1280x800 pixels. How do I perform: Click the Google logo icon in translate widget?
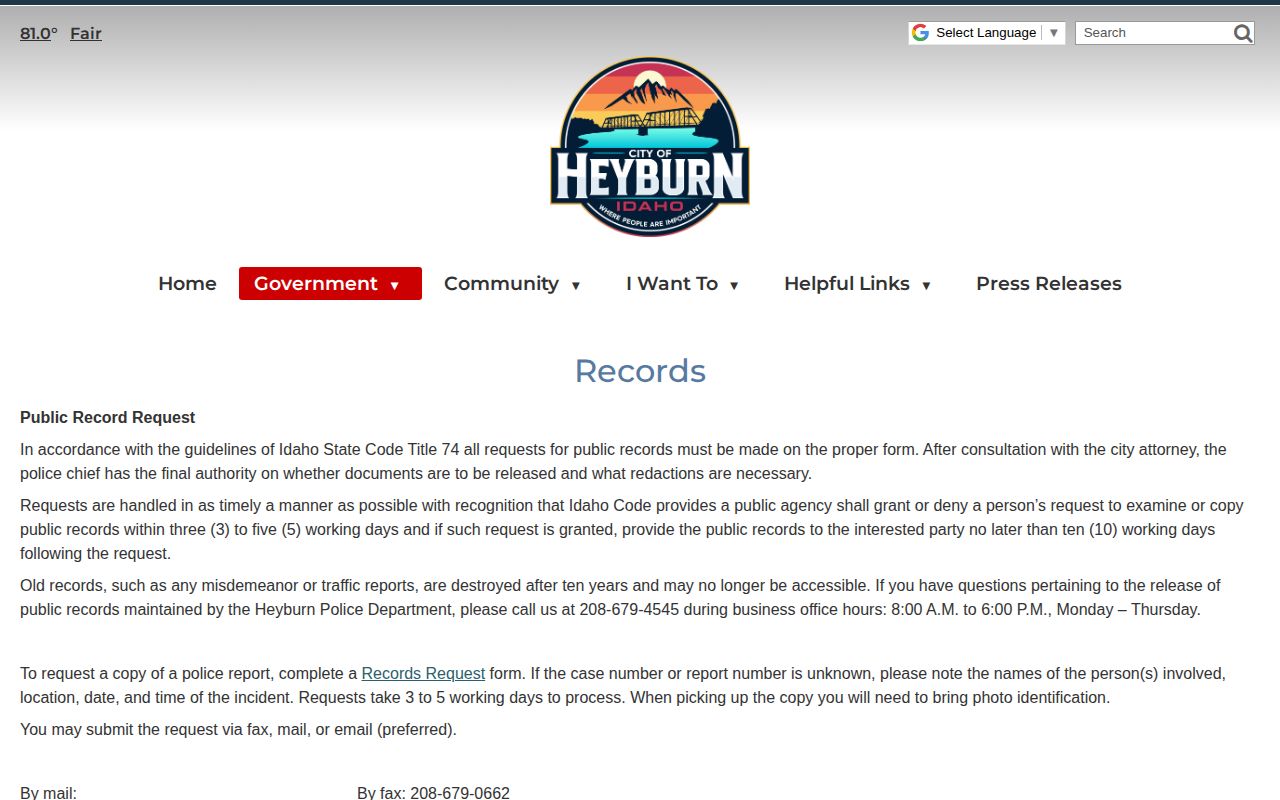(x=920, y=33)
